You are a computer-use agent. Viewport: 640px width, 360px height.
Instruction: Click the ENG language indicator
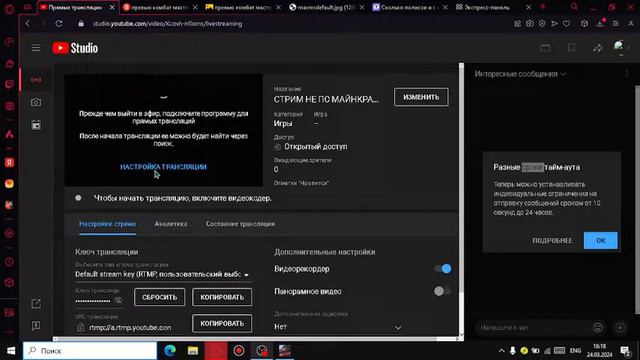(x=576, y=351)
